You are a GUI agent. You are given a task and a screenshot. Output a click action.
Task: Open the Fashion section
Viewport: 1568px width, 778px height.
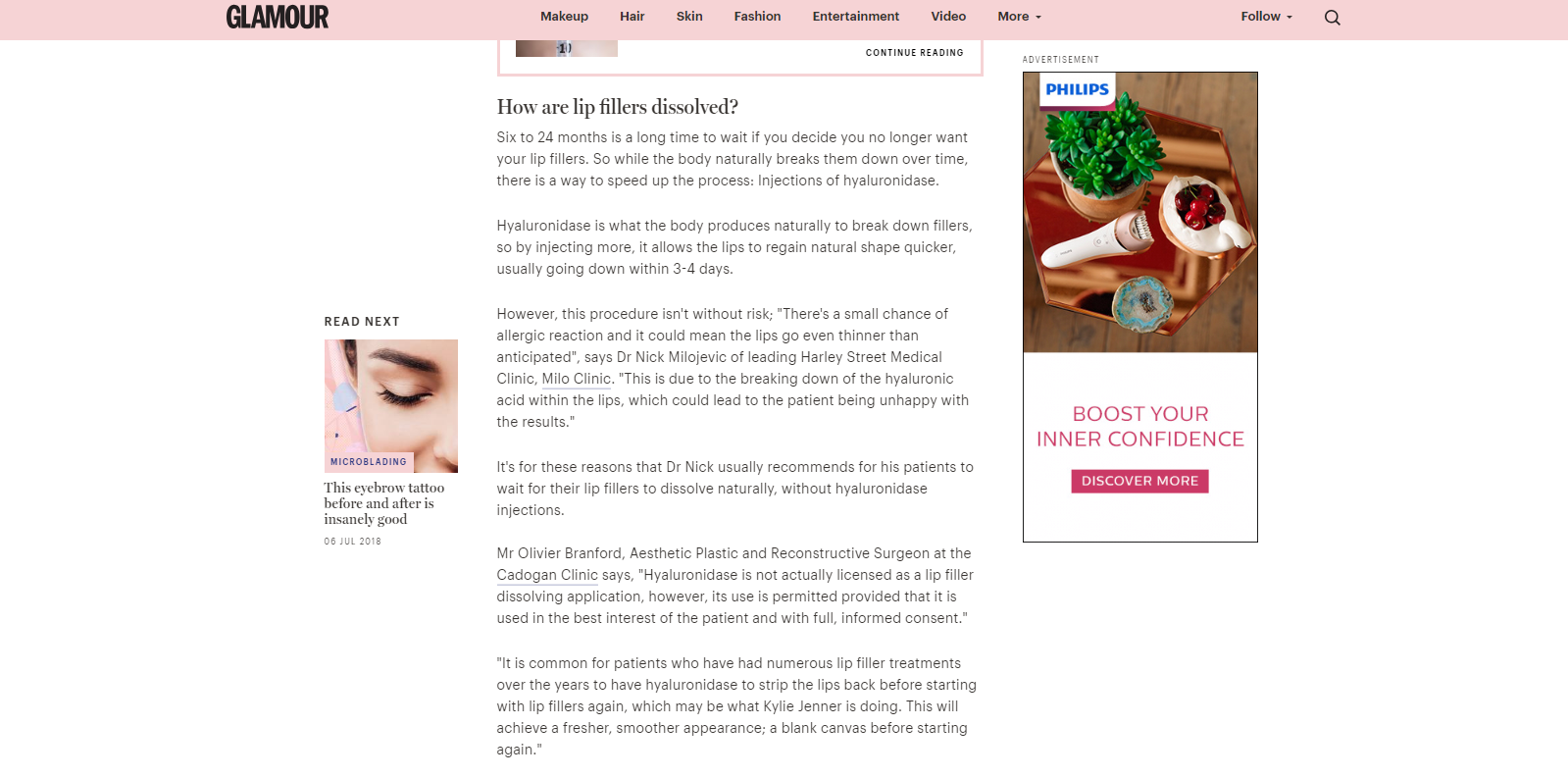(757, 17)
